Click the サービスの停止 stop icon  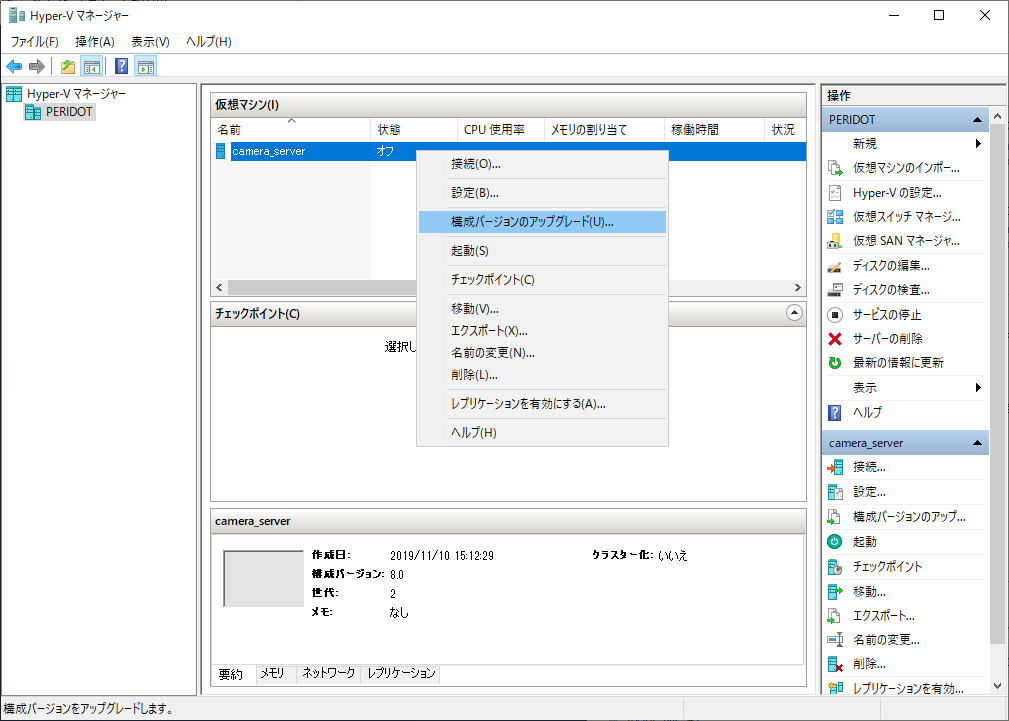[x=835, y=315]
